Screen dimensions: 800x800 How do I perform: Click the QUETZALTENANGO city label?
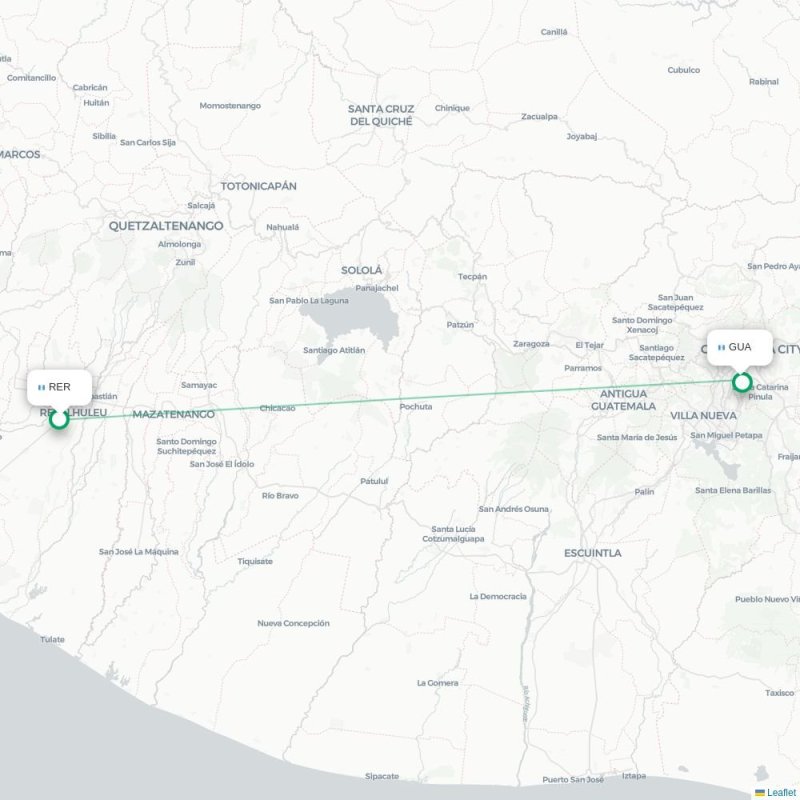tap(166, 226)
